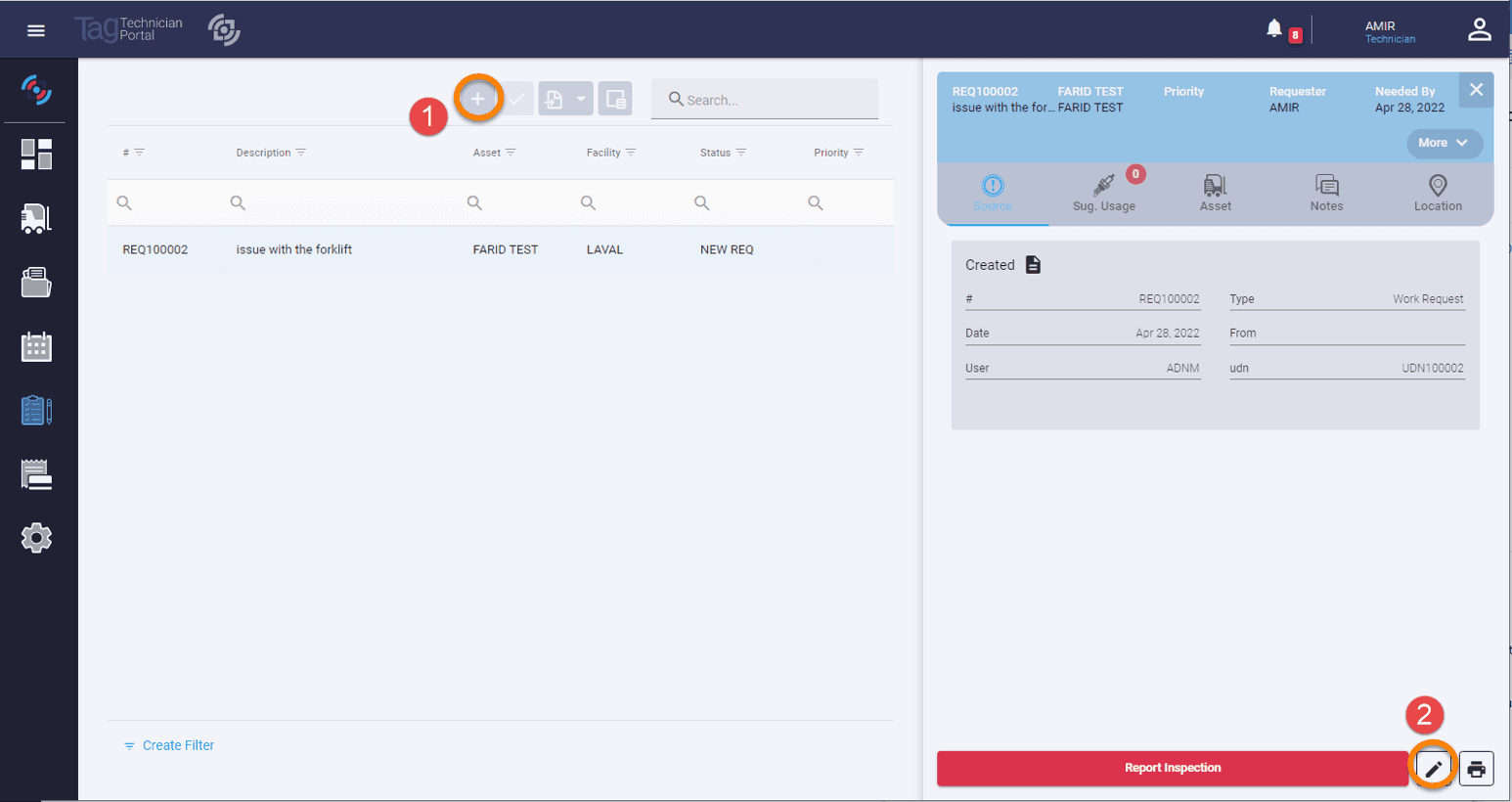The height and width of the screenshot is (802, 1512).
Task: Click the Create Filter link
Action: point(177,745)
